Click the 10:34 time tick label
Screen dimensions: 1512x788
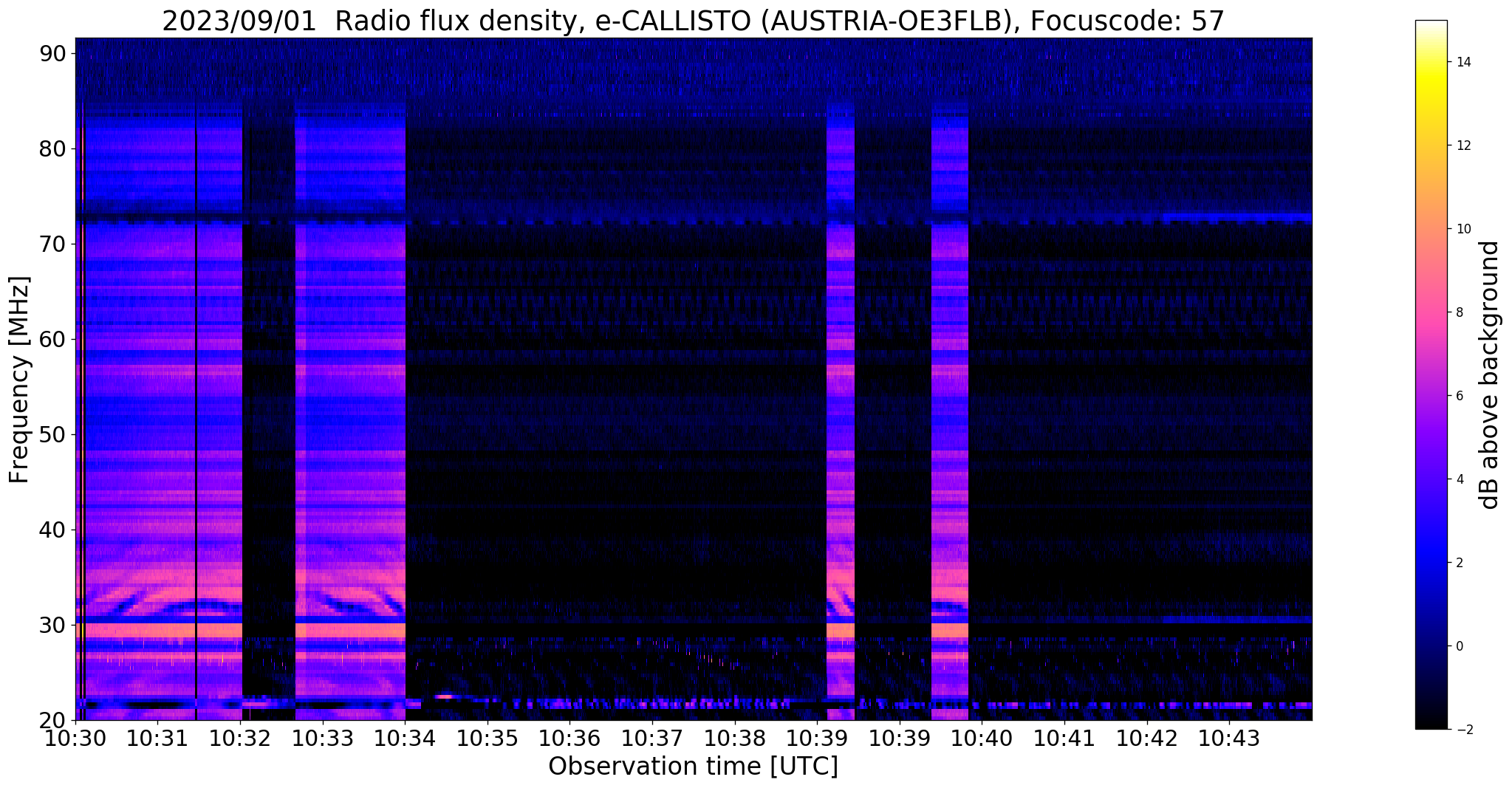(x=405, y=739)
